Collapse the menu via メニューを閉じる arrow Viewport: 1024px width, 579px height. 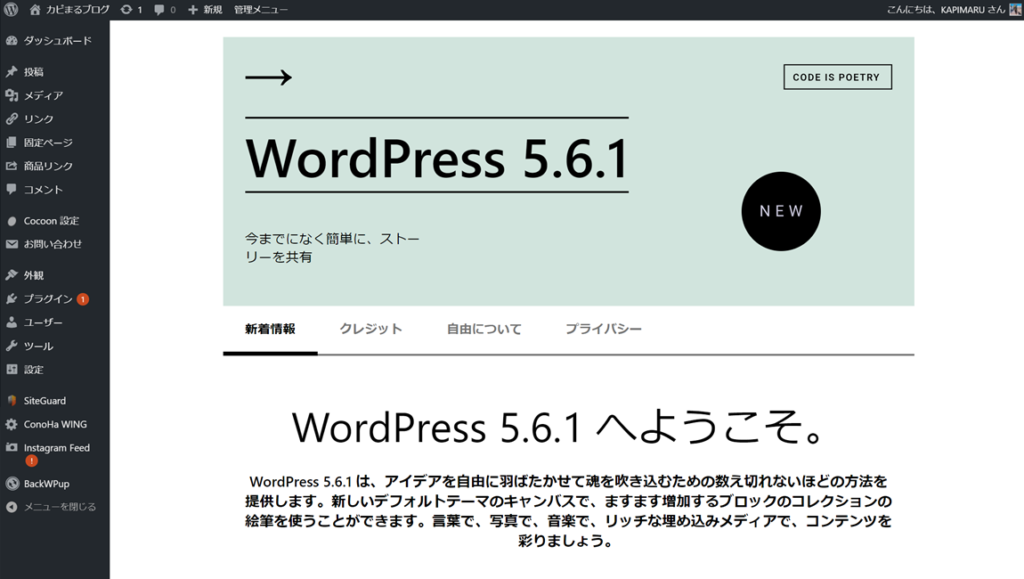click(11, 507)
